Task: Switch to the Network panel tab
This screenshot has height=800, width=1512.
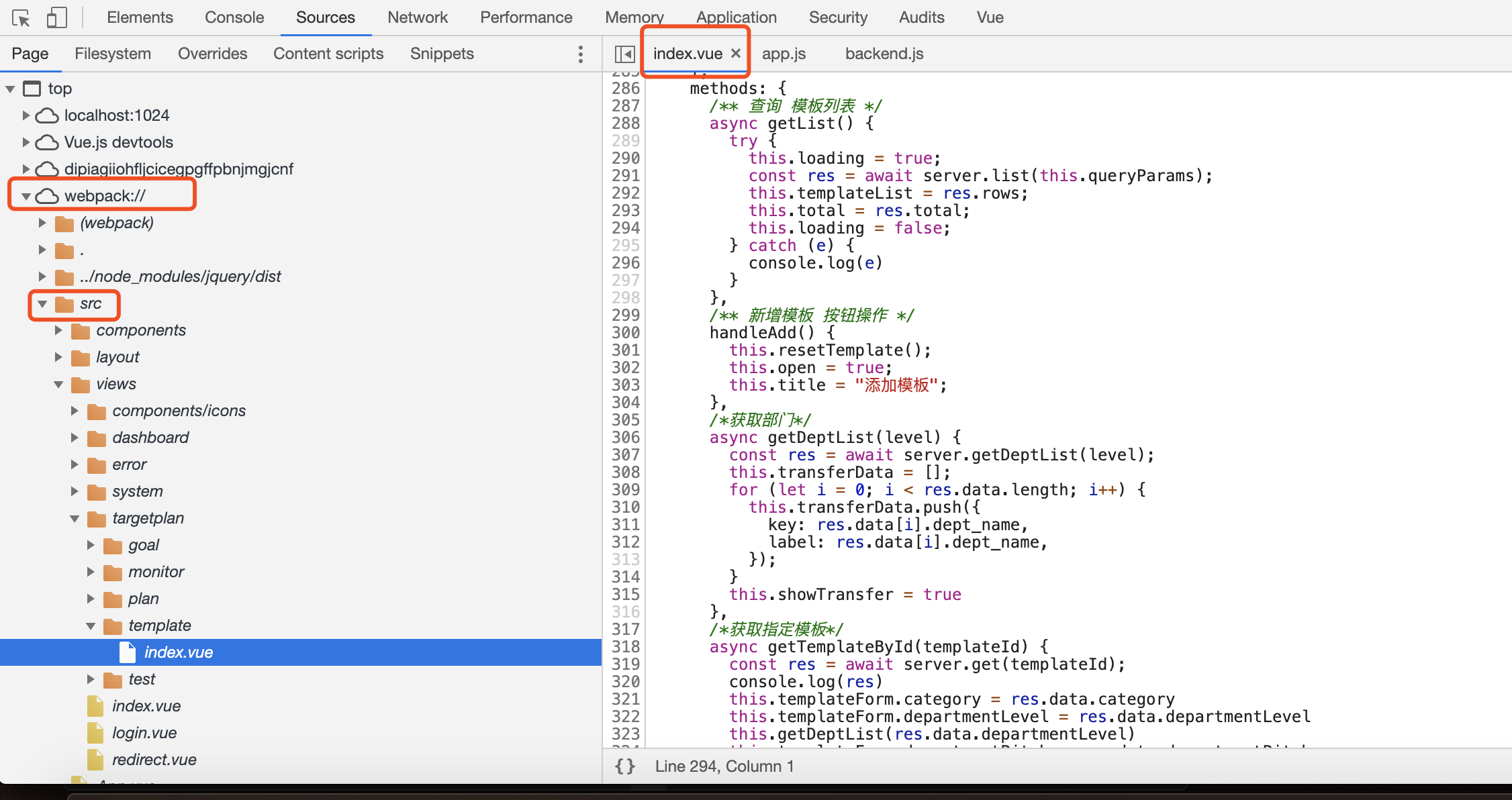Action: point(417,17)
